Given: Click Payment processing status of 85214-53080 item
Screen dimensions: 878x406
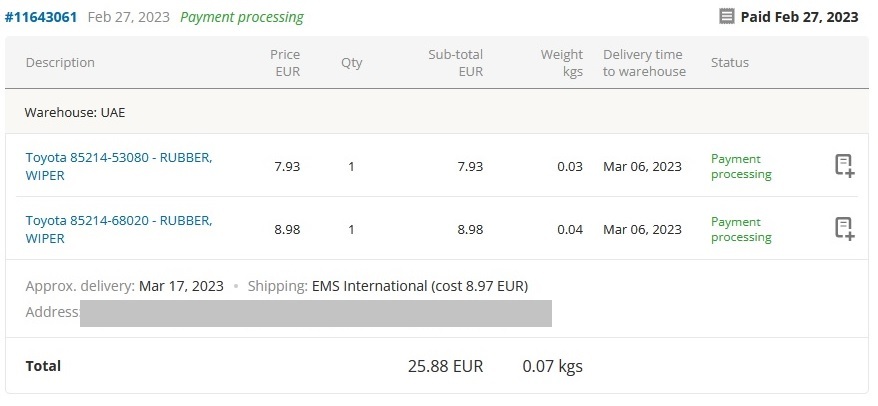Looking at the screenshot, I should 741,166.
